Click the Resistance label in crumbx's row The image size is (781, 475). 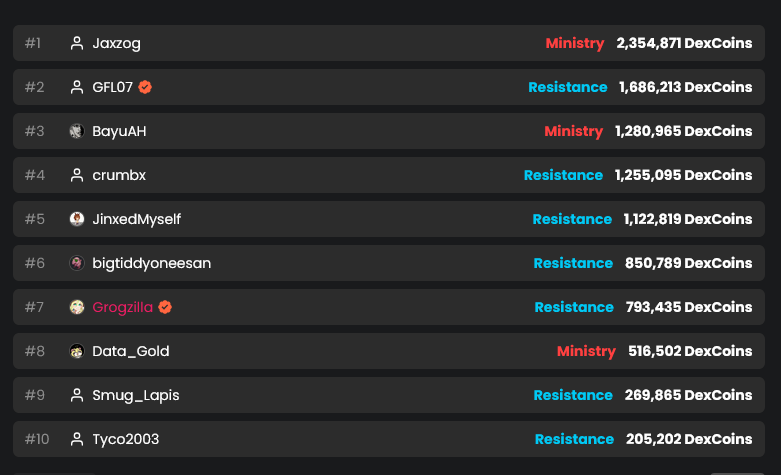[x=563, y=175]
